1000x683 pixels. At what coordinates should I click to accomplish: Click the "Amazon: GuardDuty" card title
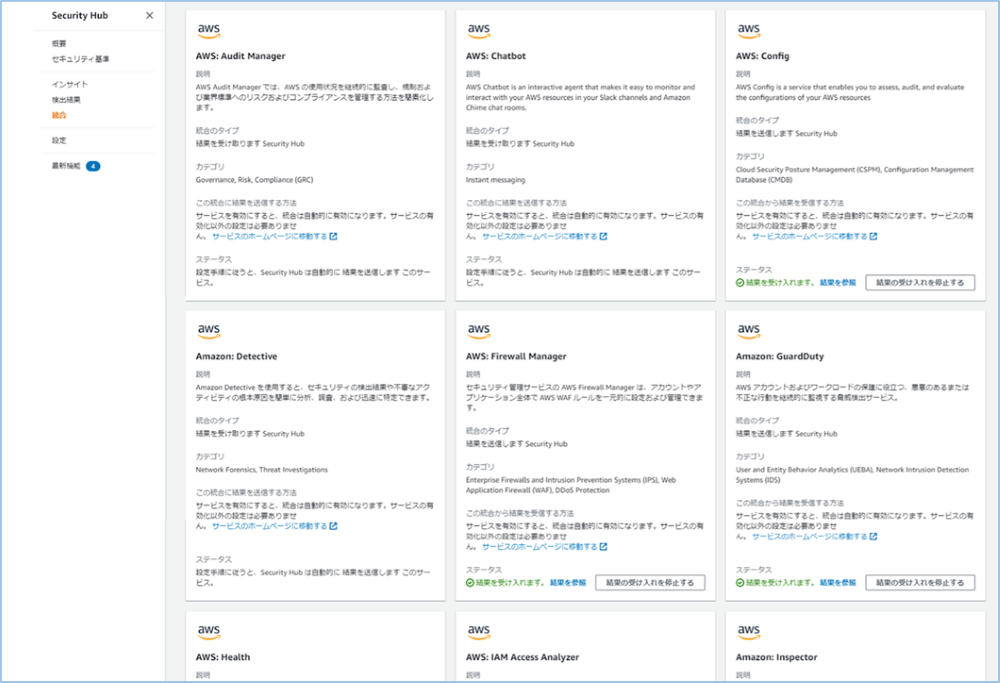[779, 356]
